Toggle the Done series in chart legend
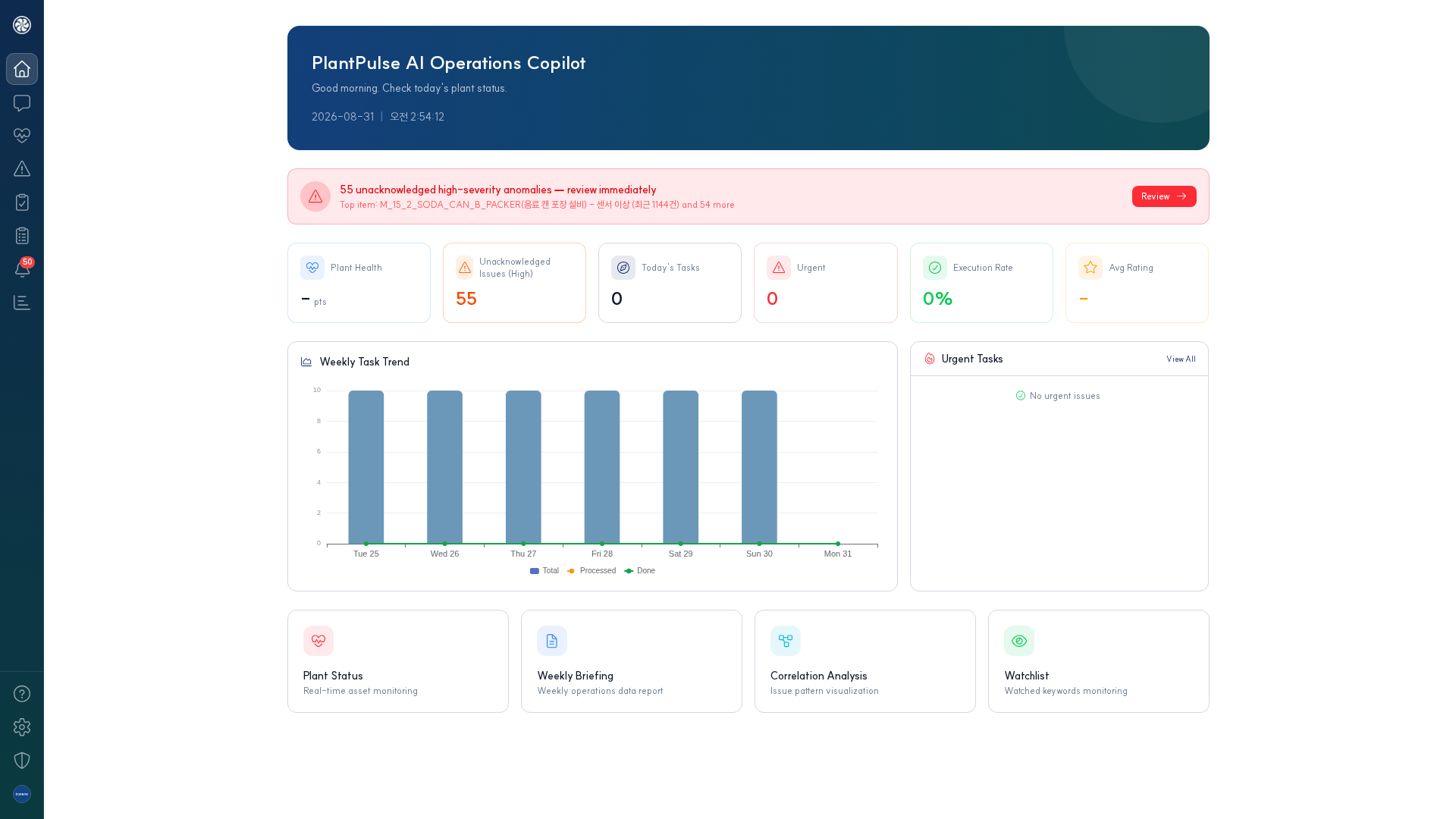This screenshot has width=1456, height=819. 640,571
